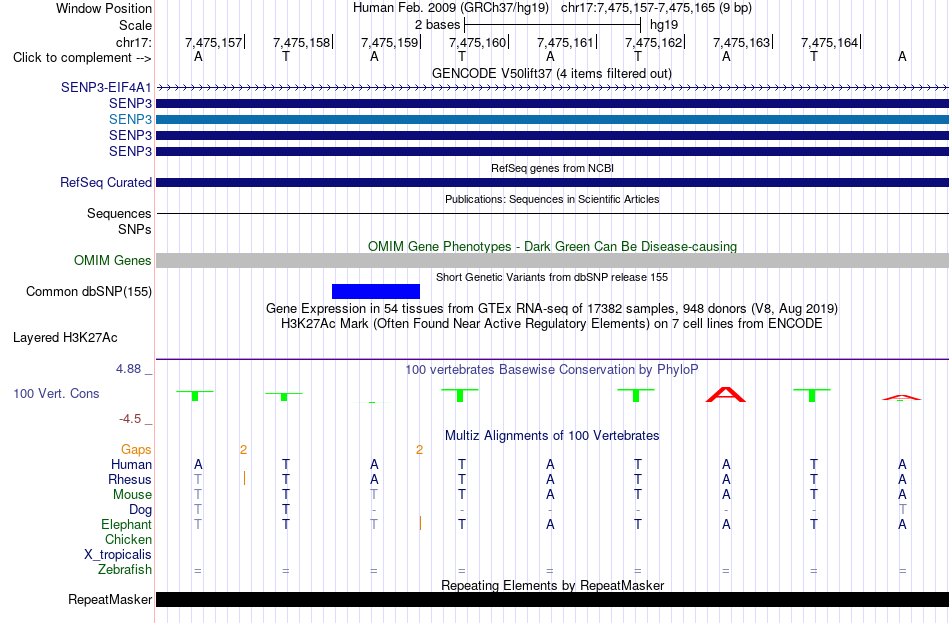Image resolution: width=950 pixels, height=623 pixels.
Task: Click the black RepeatMasker bar
Action: [x=552, y=599]
